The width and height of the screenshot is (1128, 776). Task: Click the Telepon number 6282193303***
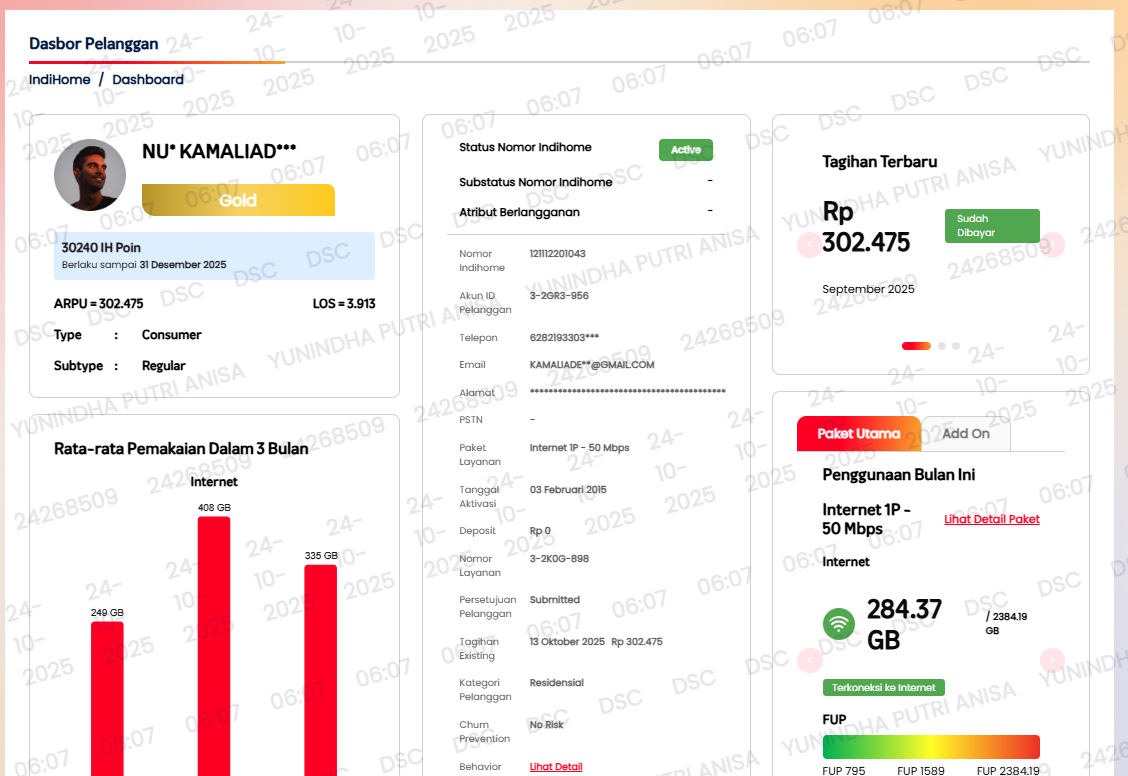click(564, 337)
